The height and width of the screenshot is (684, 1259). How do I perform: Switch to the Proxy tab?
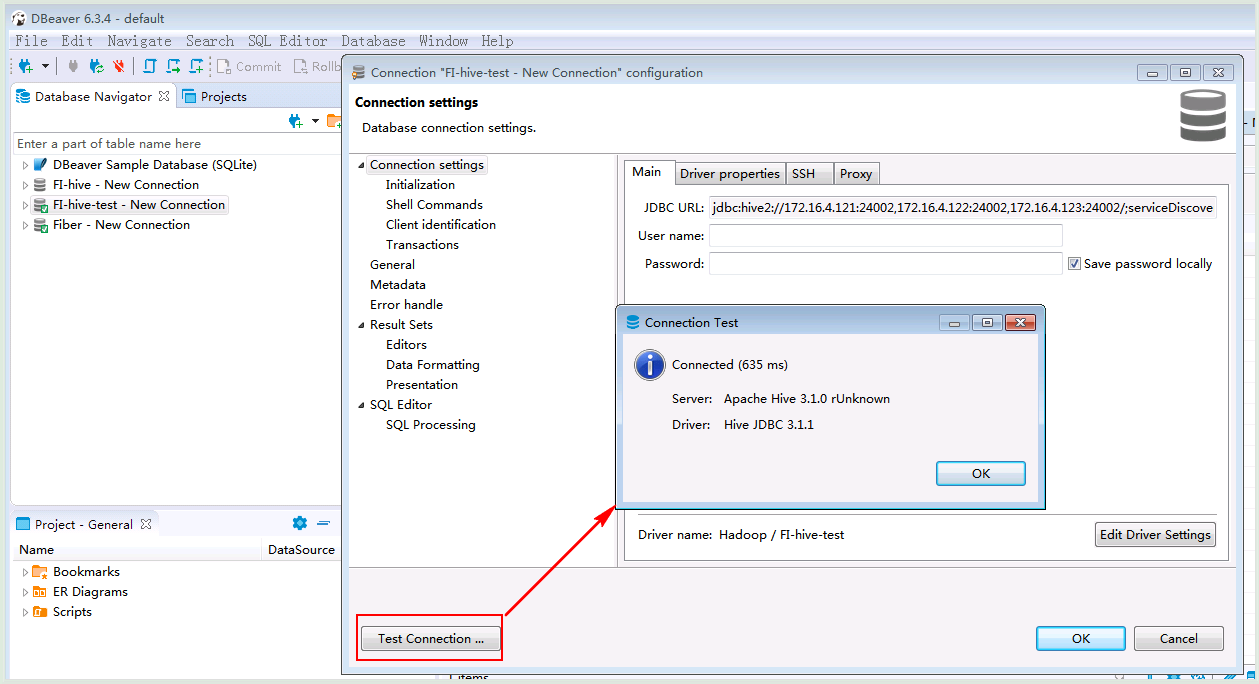pos(856,174)
